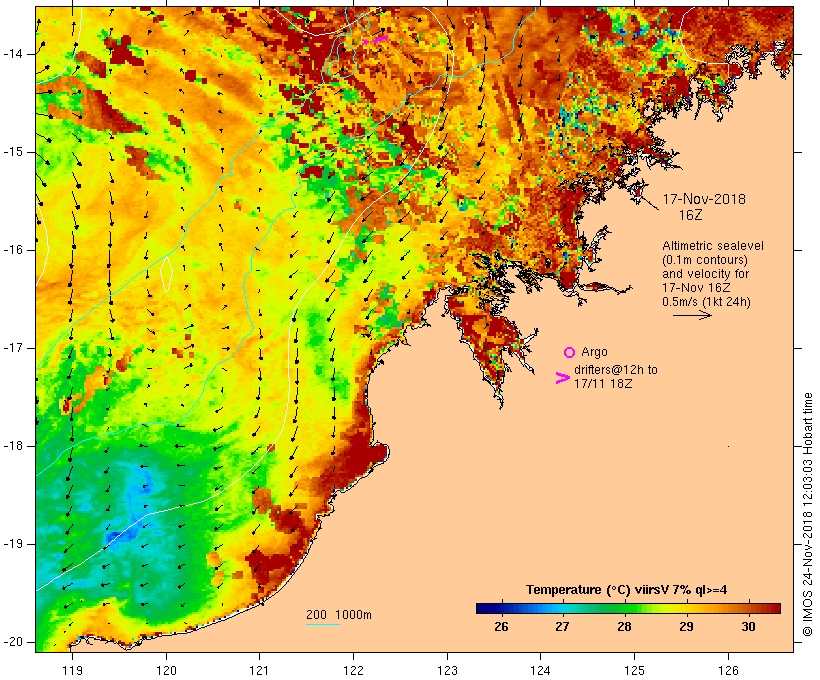Click '17/11 18Z' legend text
This screenshot has width=820, height=680.
(603, 384)
